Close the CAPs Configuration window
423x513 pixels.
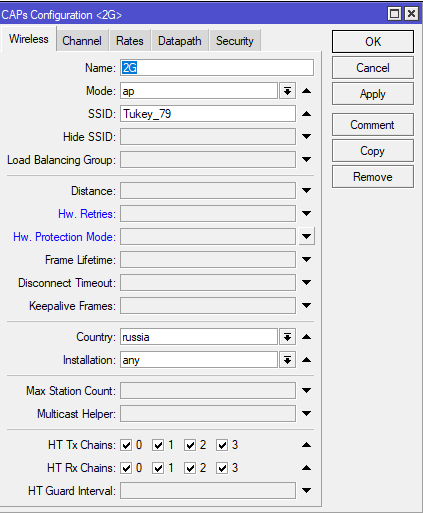pos(411,14)
